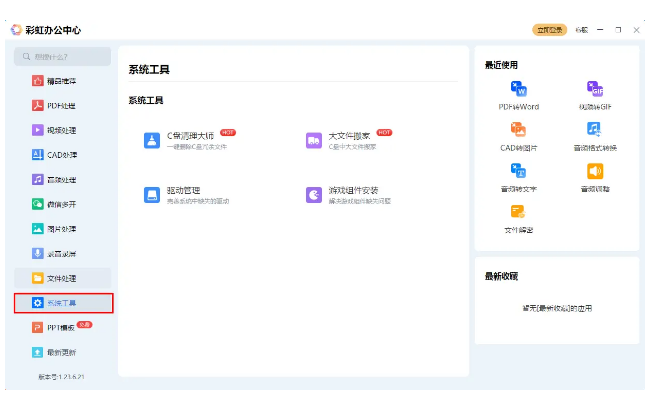Open recent audio to text tool
This screenshot has height=394, width=649.
click(x=519, y=178)
